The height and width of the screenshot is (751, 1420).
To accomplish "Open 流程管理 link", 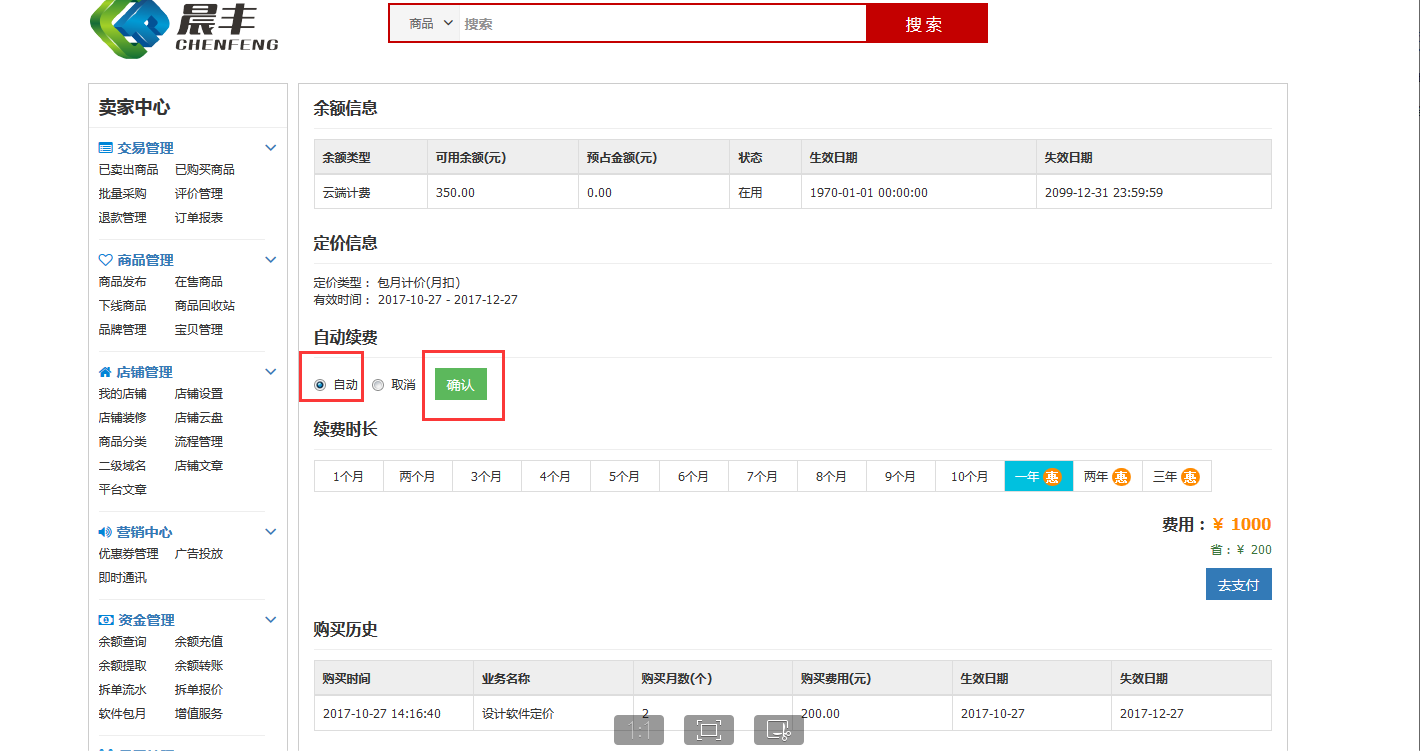I will (199, 442).
